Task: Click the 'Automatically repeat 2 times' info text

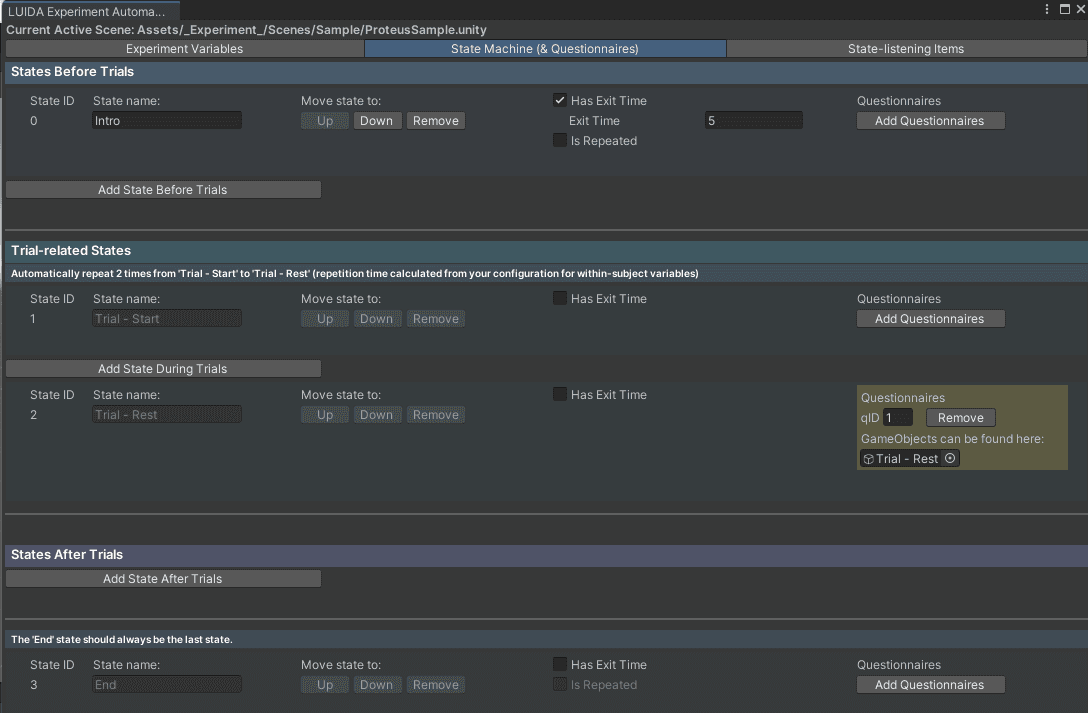Action: (355, 273)
